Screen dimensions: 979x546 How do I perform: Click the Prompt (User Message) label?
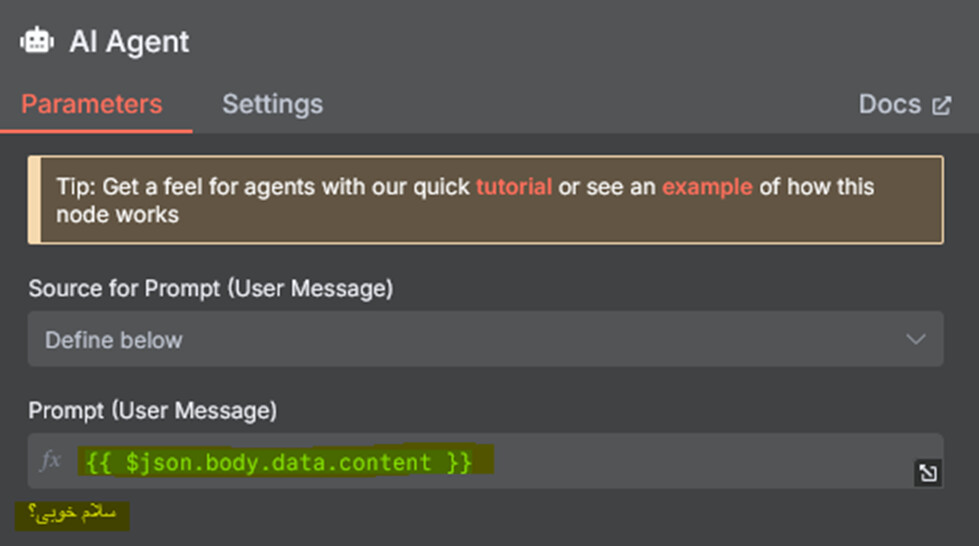[153, 411]
